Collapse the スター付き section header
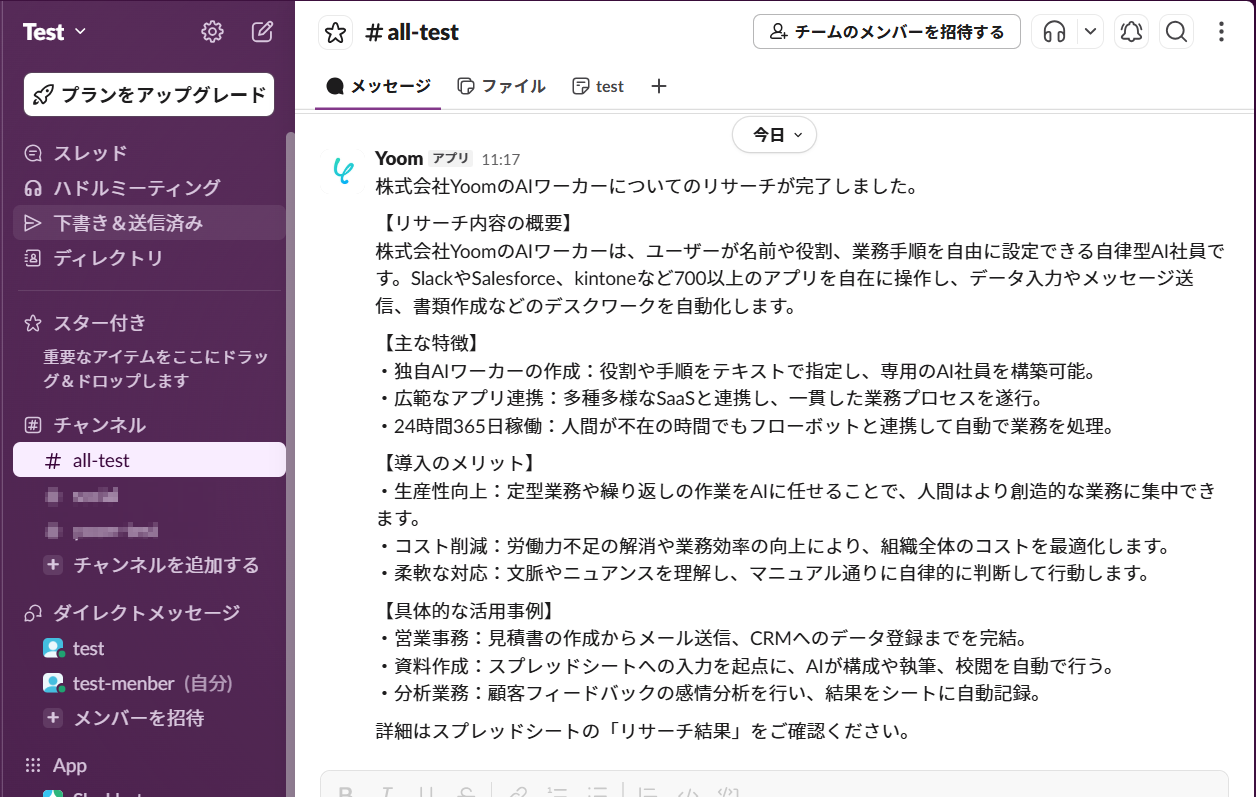This screenshot has width=1256, height=797. click(99, 323)
